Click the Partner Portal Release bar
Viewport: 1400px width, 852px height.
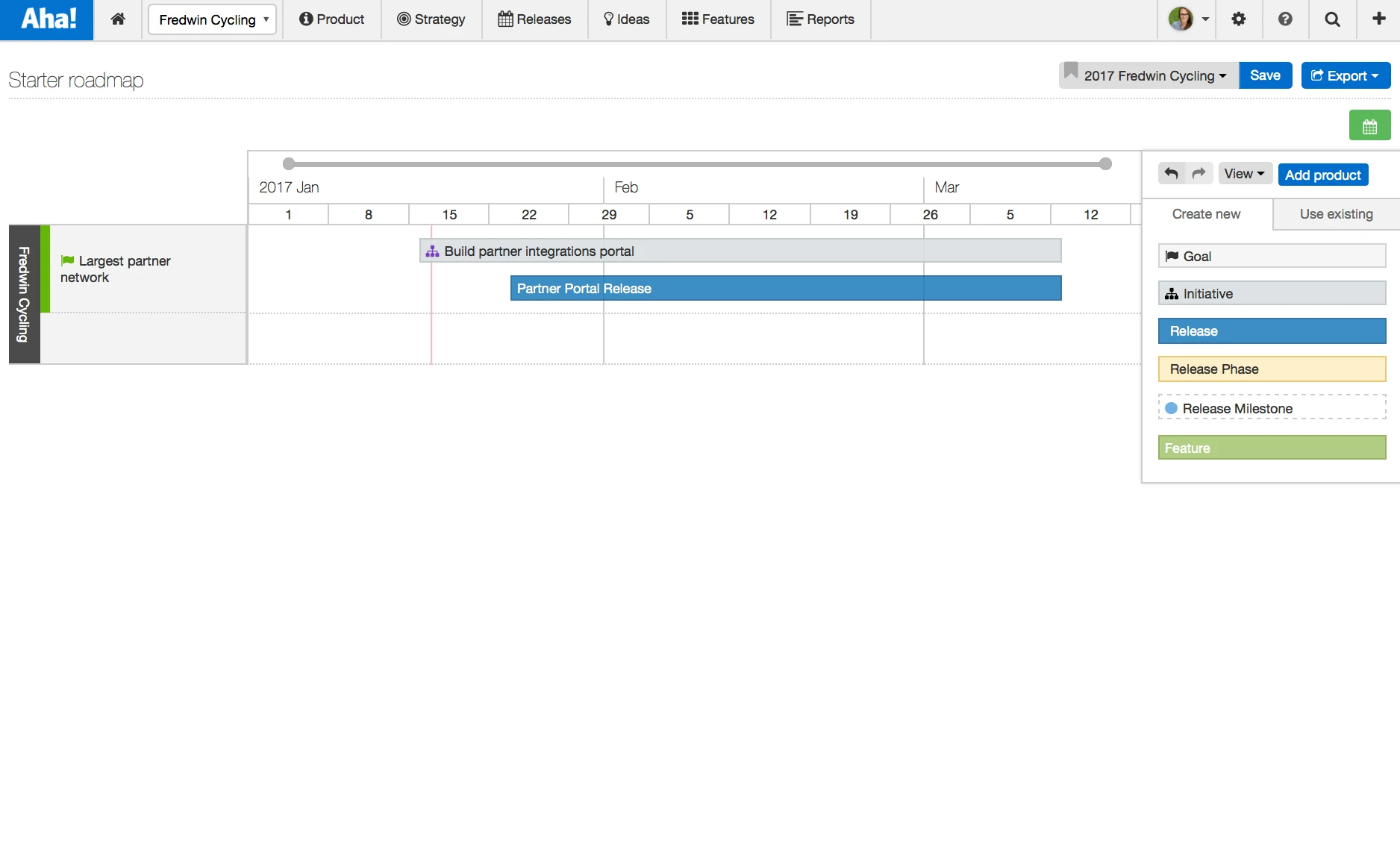click(x=786, y=288)
